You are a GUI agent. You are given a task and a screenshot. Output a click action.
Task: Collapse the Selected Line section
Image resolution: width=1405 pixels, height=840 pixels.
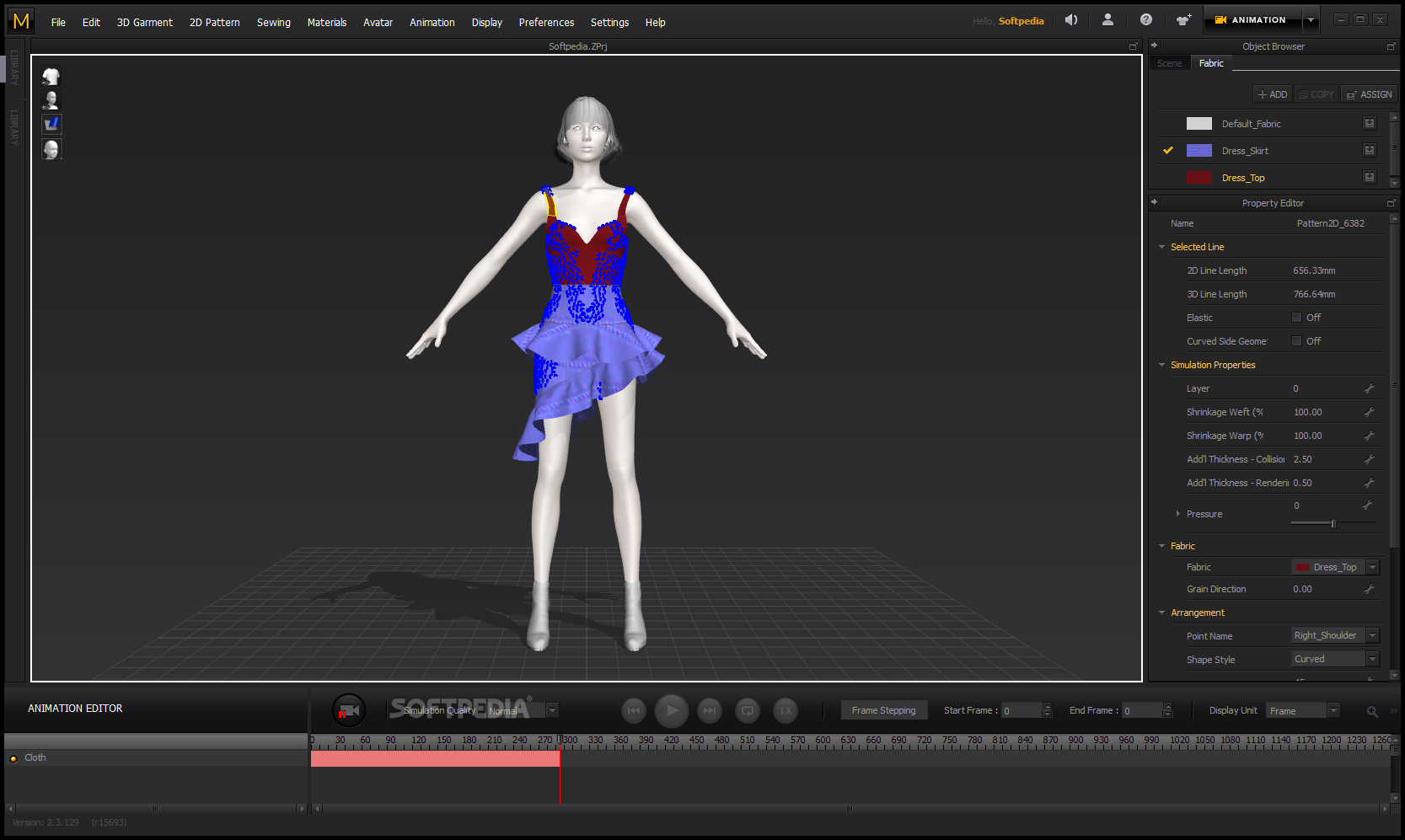[x=1162, y=247]
